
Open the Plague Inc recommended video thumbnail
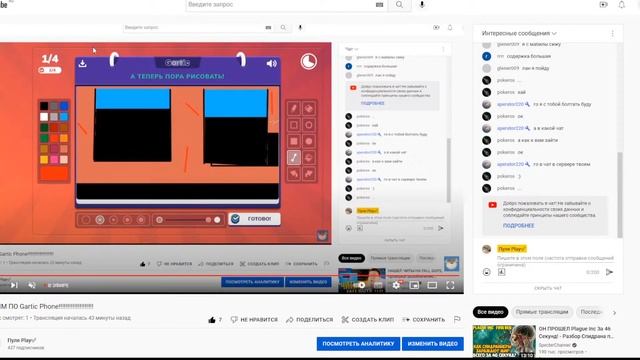pos(504,341)
